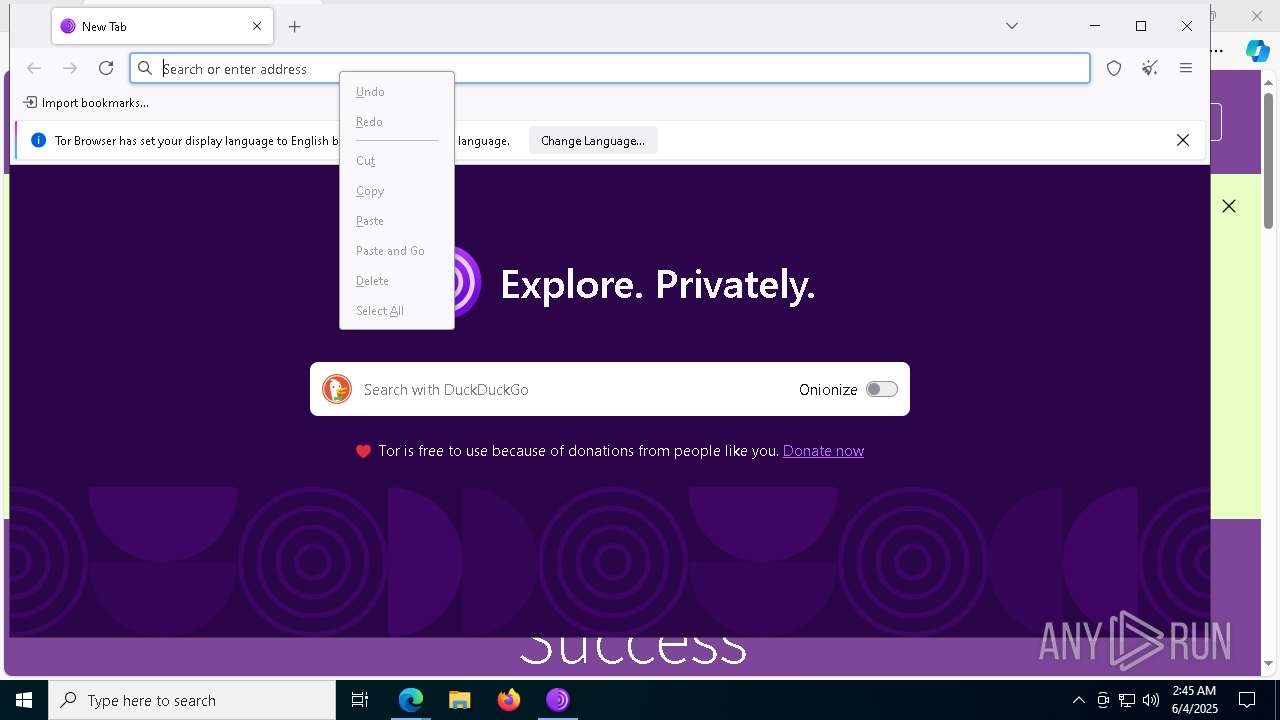Viewport: 1280px width, 720px height.
Task: Open the network tray icon
Action: click(x=1127, y=700)
